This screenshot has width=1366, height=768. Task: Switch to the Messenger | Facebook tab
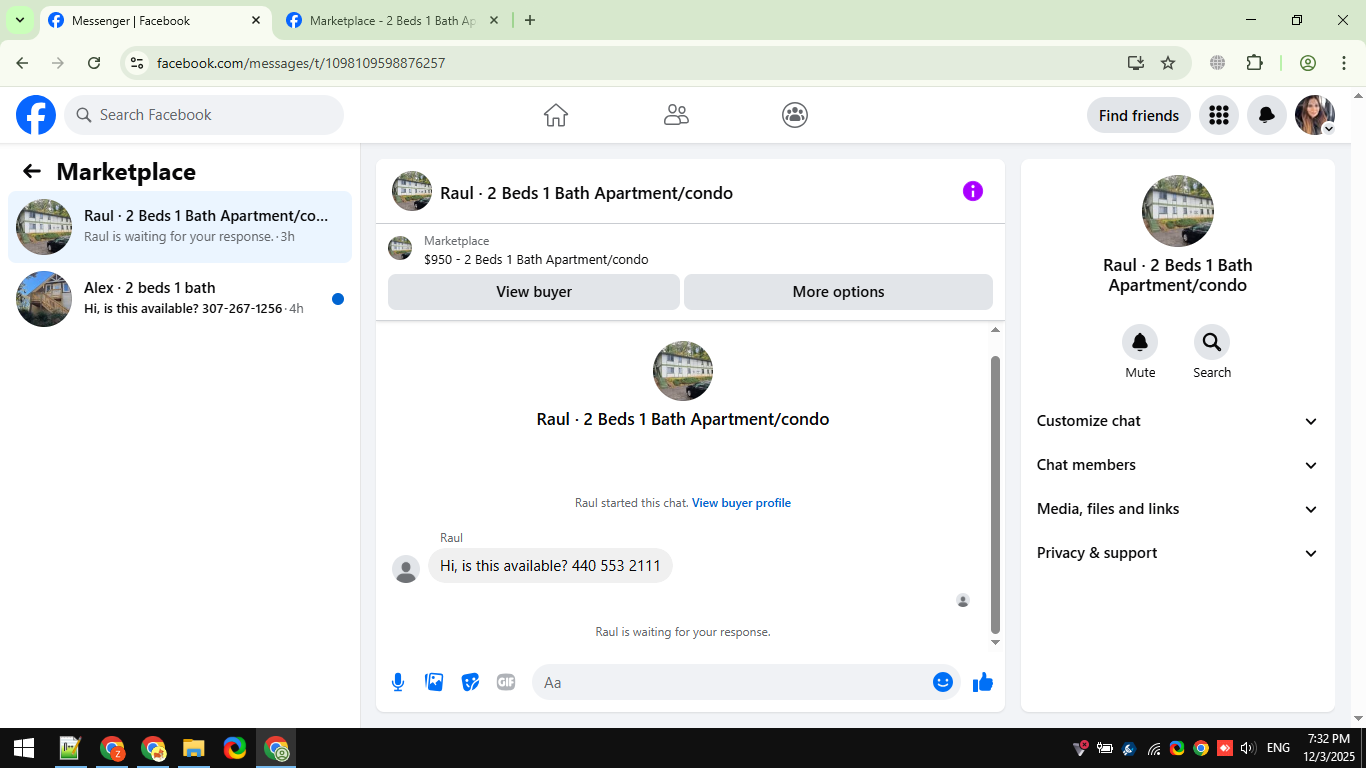point(155,20)
